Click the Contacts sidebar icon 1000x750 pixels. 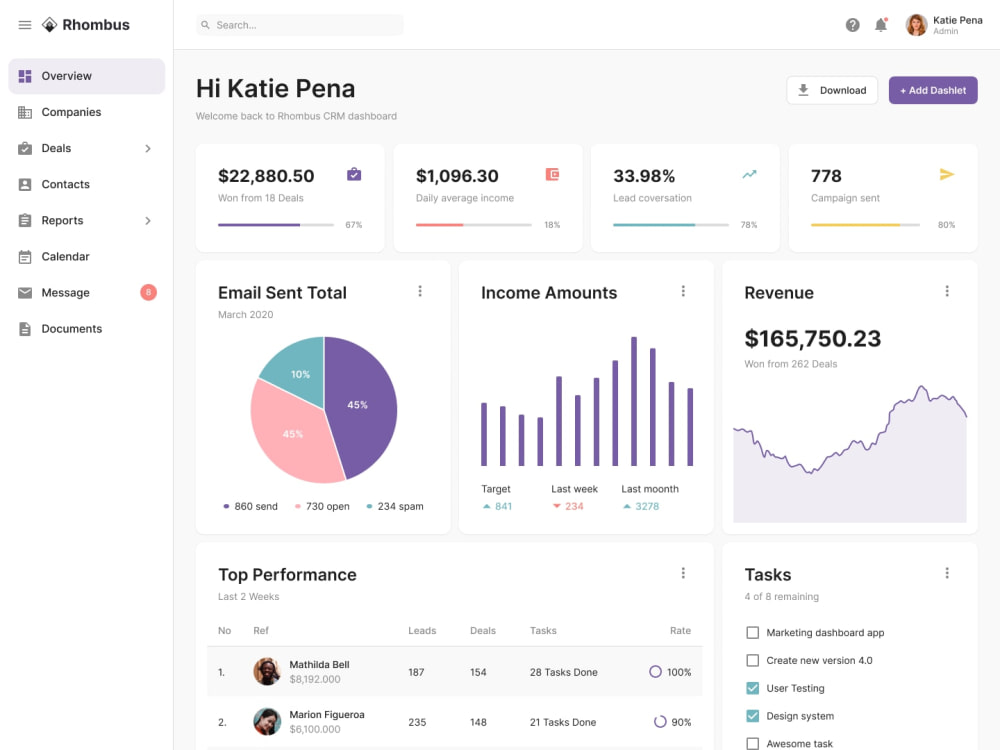(x=25, y=184)
